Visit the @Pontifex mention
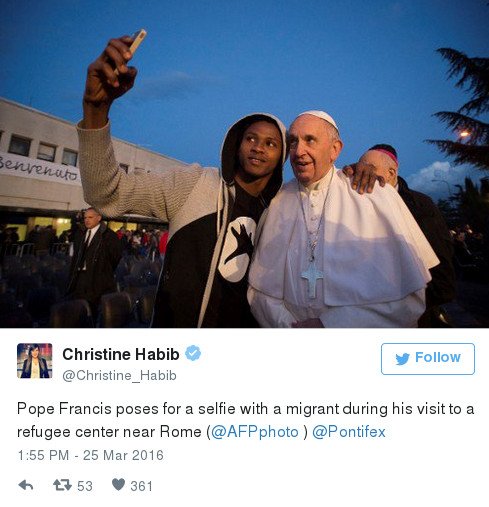This screenshot has height=507, width=489. (x=349, y=432)
